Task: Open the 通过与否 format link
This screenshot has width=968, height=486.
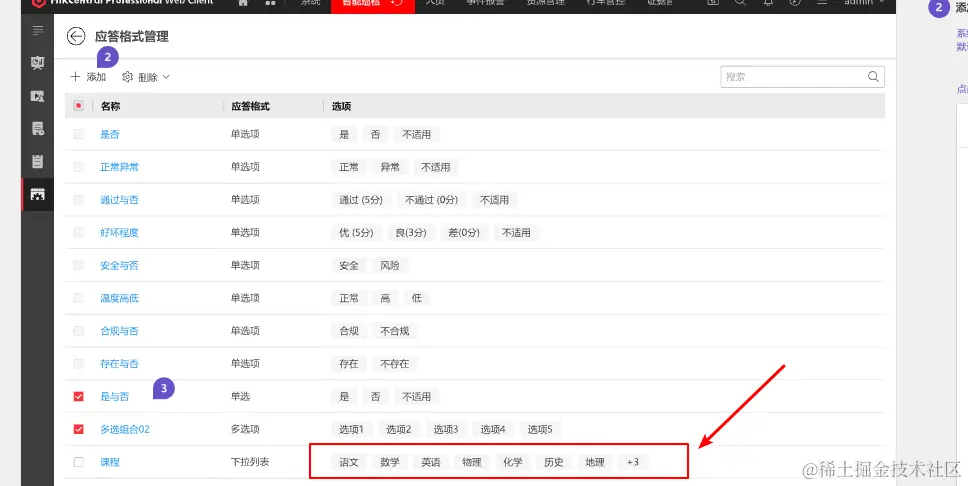Action: click(x=119, y=199)
